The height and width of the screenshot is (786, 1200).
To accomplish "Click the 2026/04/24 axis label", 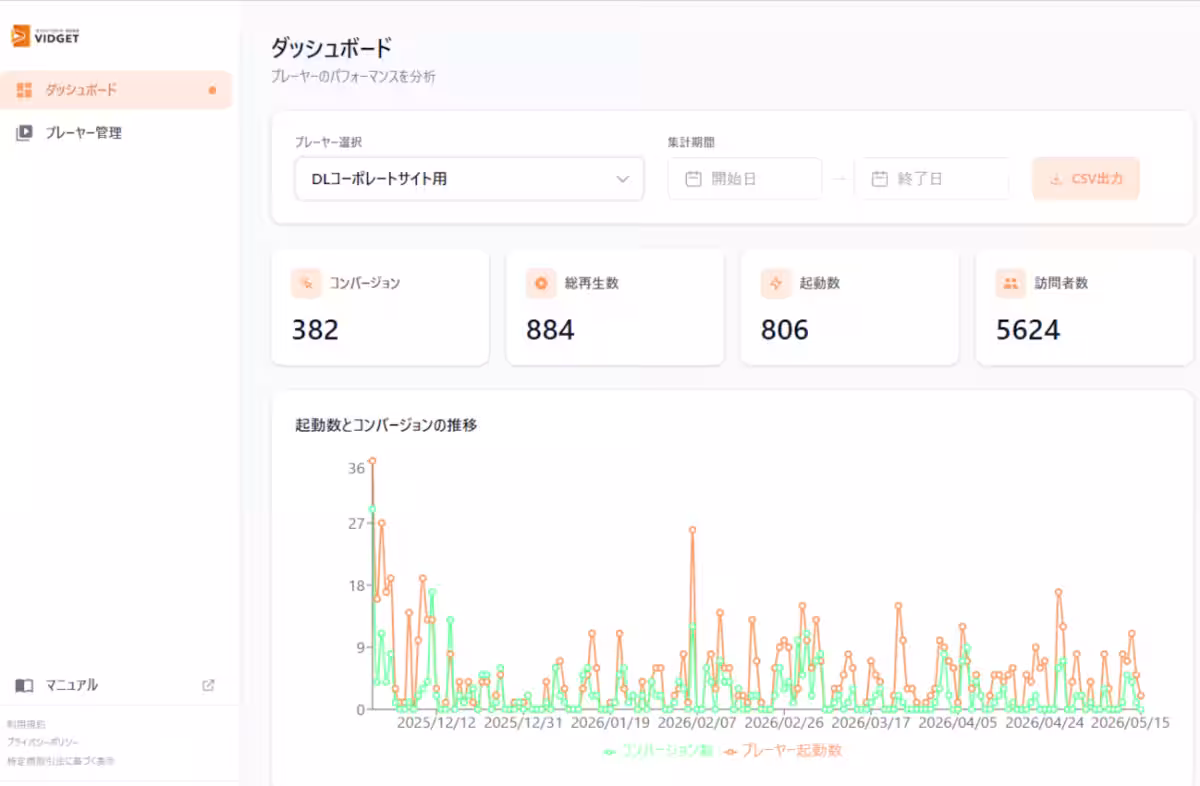I will pyautogui.click(x=1044, y=722).
